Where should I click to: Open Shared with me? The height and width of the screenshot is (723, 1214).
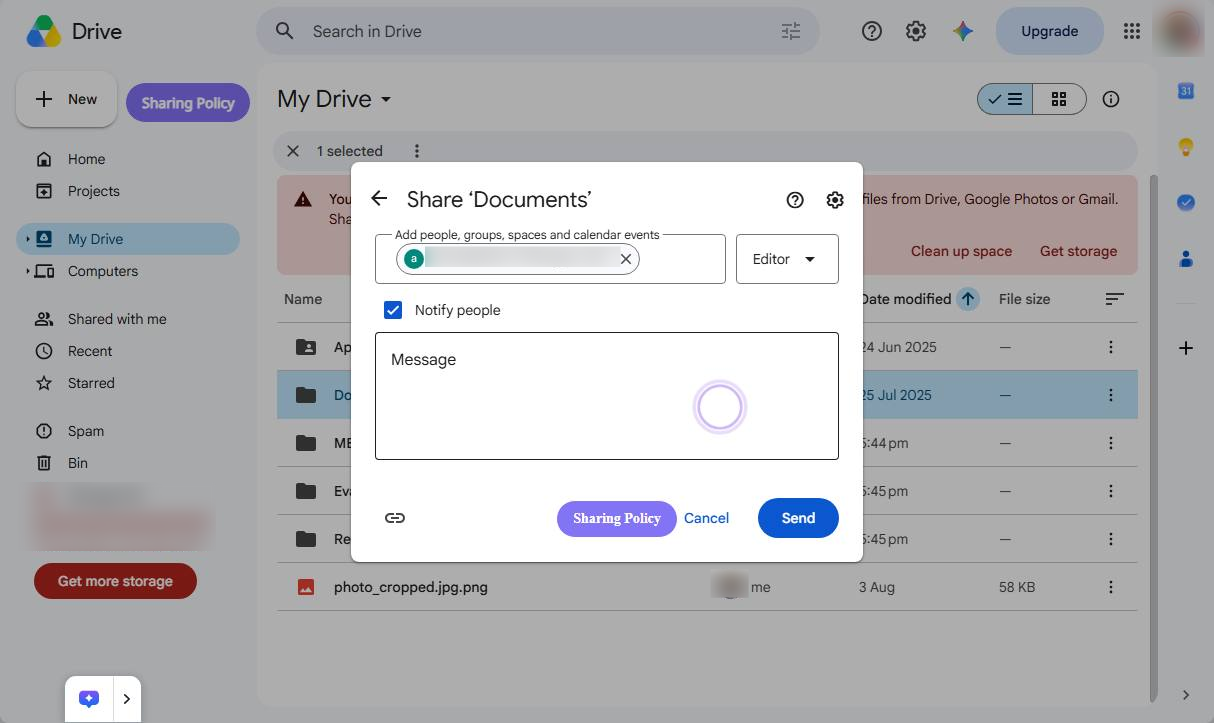(117, 319)
